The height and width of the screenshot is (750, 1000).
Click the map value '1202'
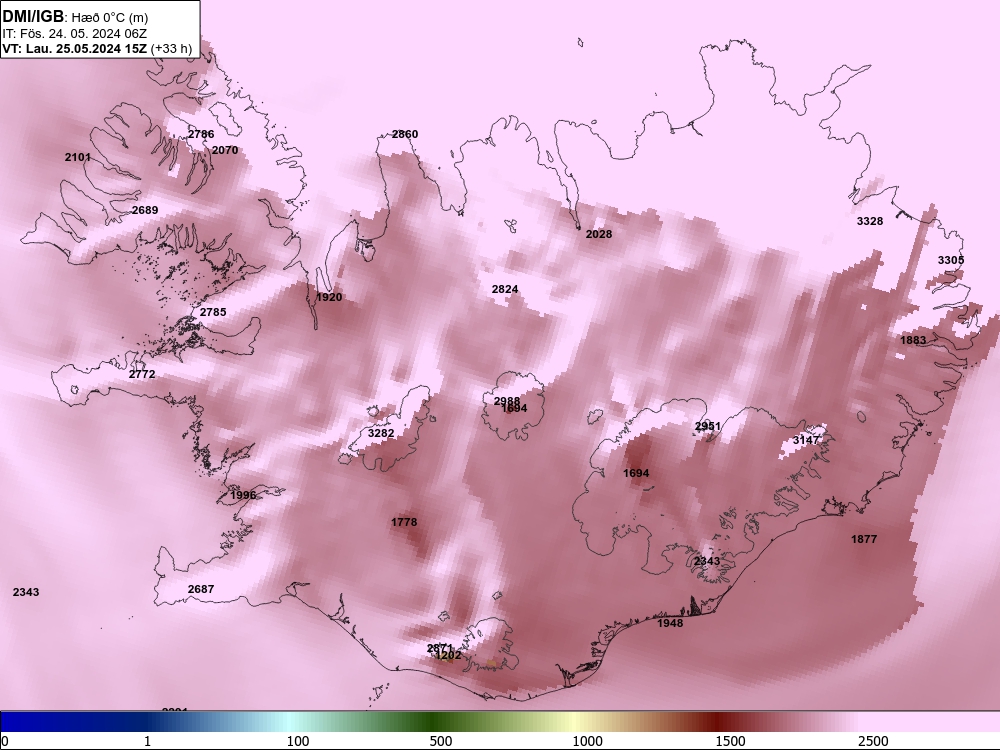pyautogui.click(x=448, y=655)
